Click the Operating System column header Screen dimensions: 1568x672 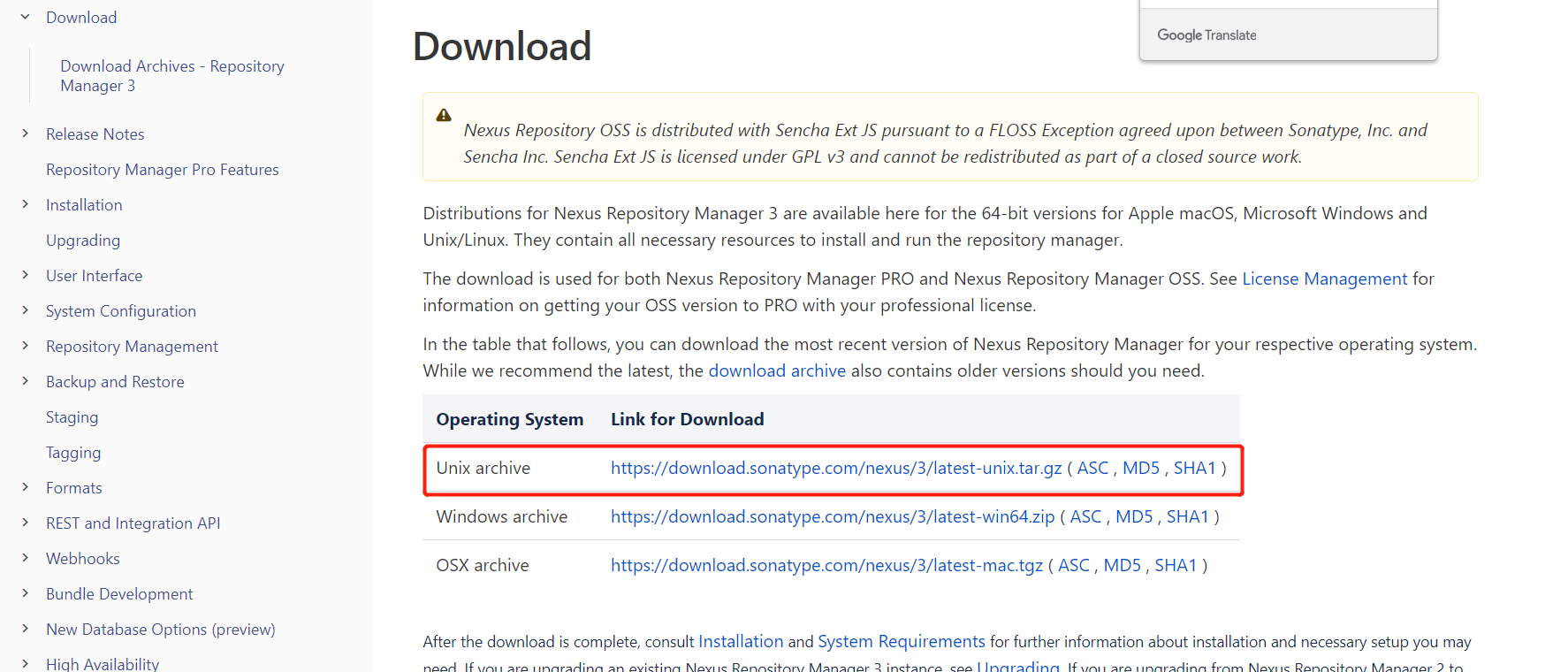510,419
